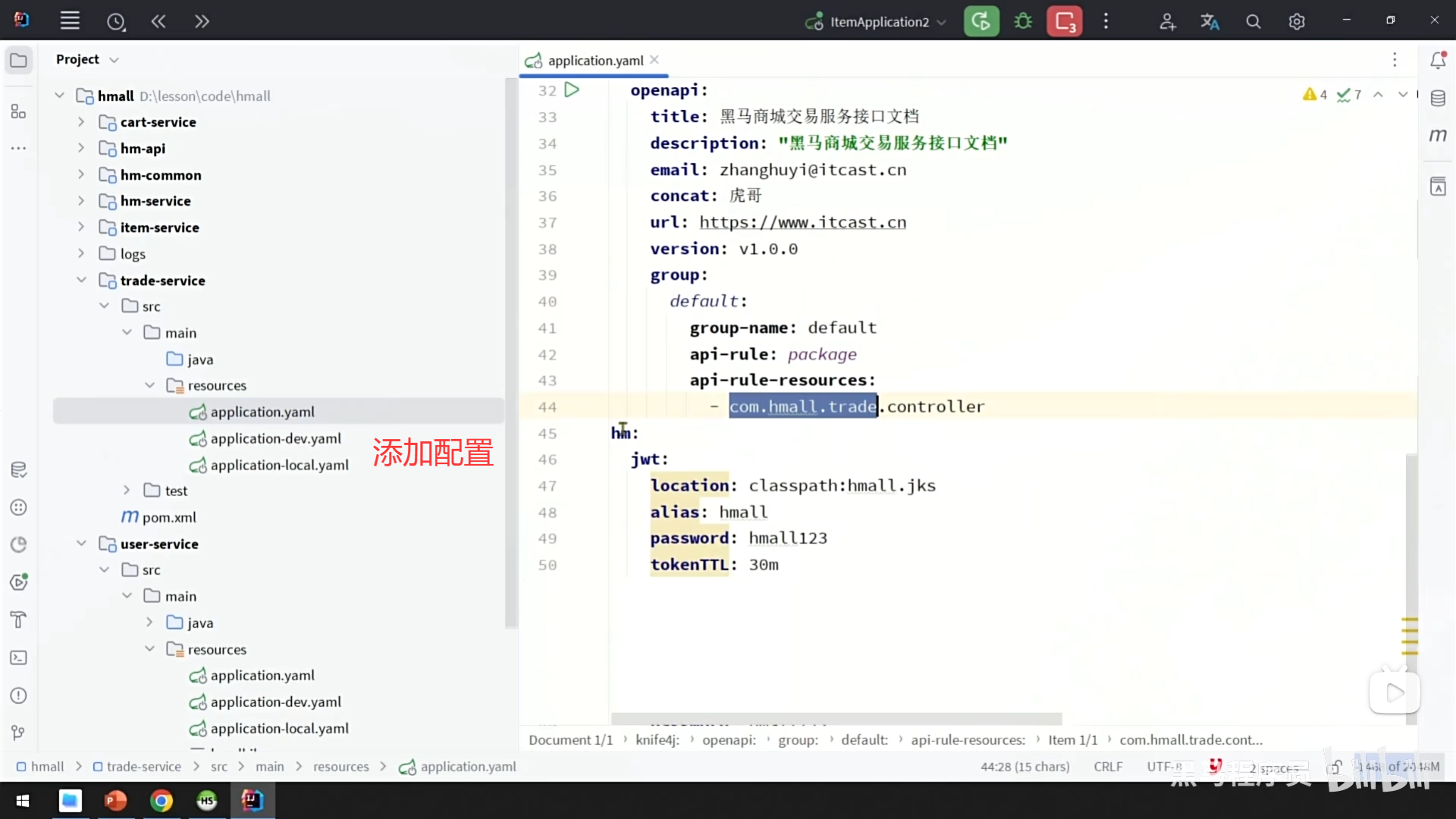Expand the cart-service module

tap(81, 122)
